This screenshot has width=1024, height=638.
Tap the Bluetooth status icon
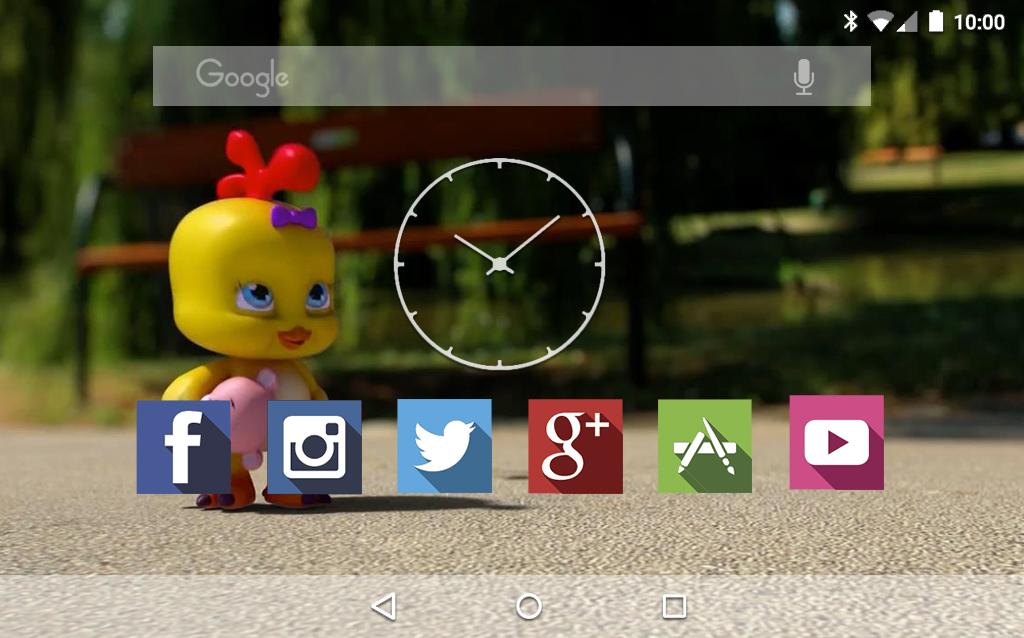[850, 22]
